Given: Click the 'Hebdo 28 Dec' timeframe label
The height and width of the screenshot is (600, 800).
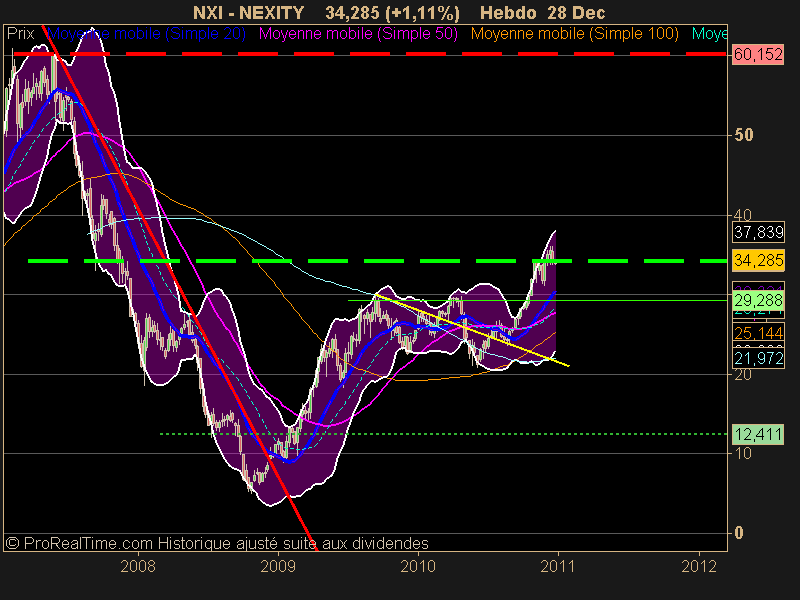Looking at the screenshot, I should (x=542, y=12).
